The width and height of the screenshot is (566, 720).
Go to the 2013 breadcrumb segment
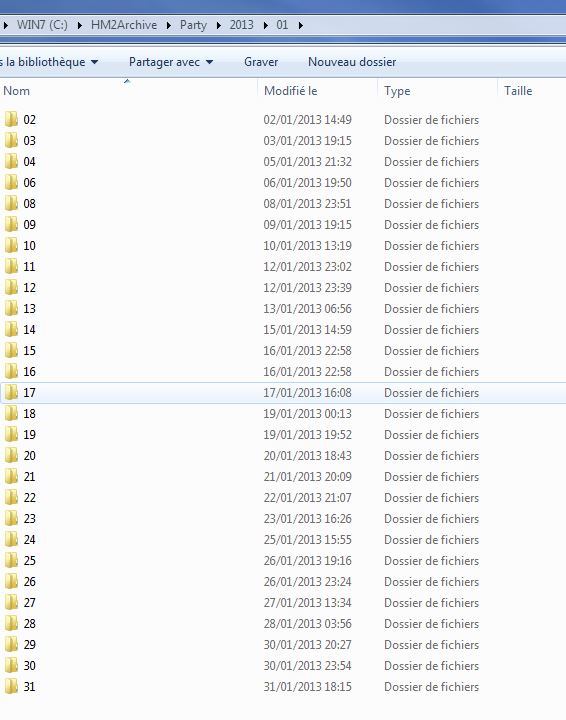point(241,25)
